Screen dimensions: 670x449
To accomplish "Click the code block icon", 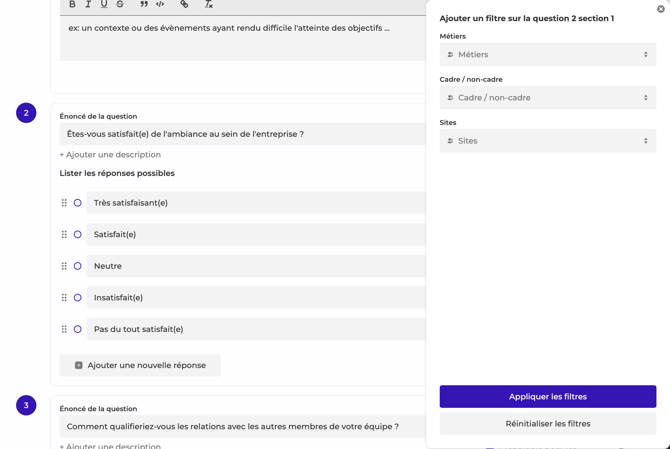I will coord(160,5).
